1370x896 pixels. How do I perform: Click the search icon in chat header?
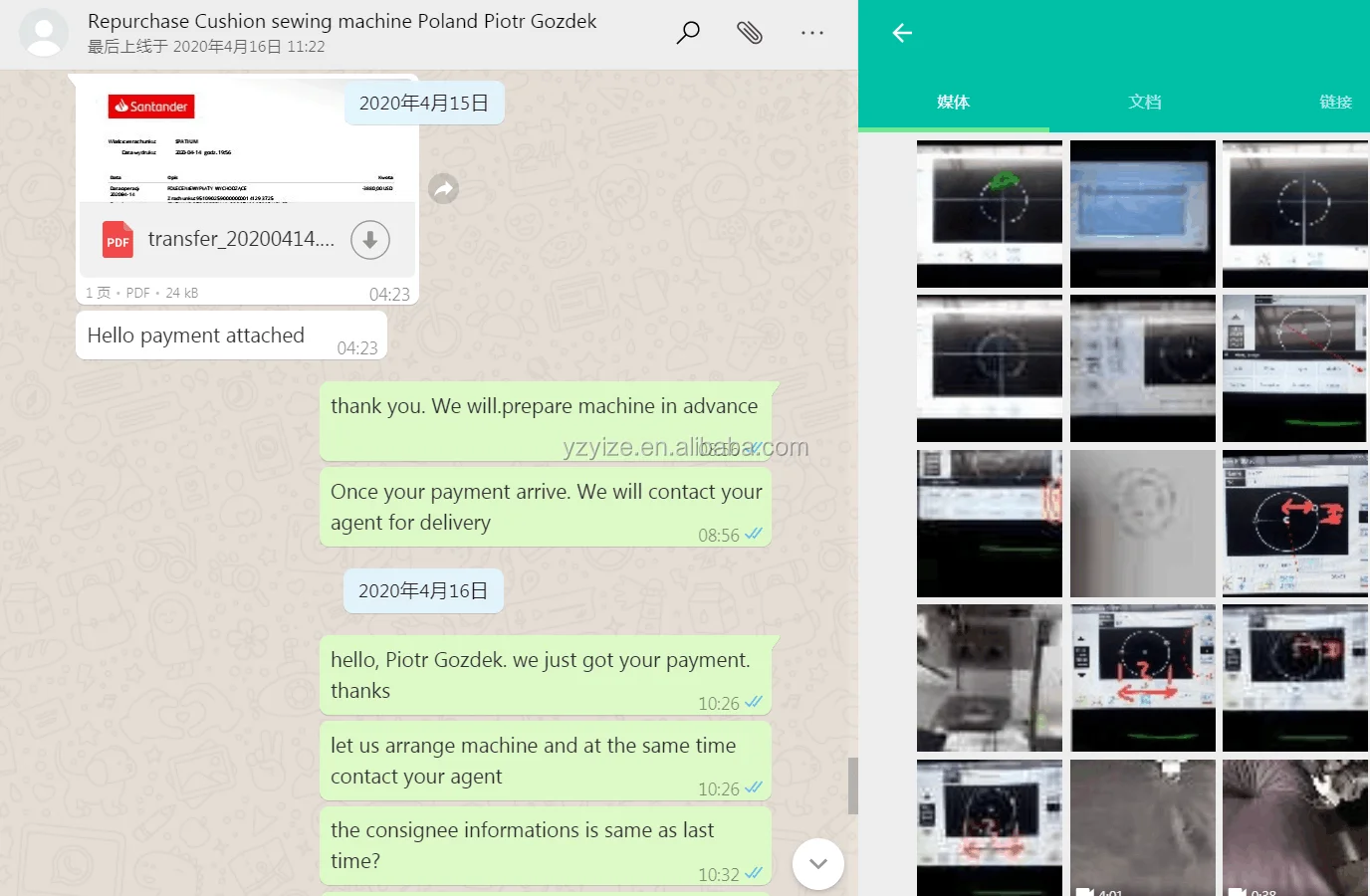(x=688, y=33)
